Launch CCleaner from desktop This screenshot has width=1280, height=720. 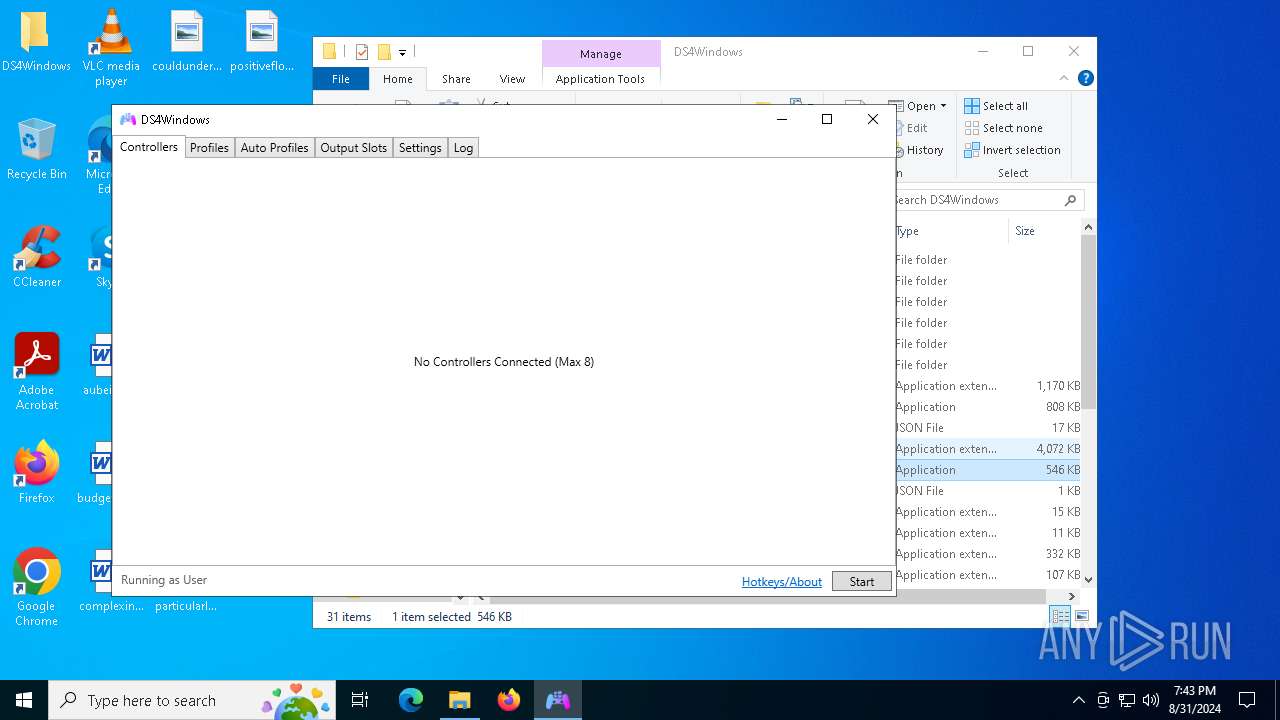point(37,256)
